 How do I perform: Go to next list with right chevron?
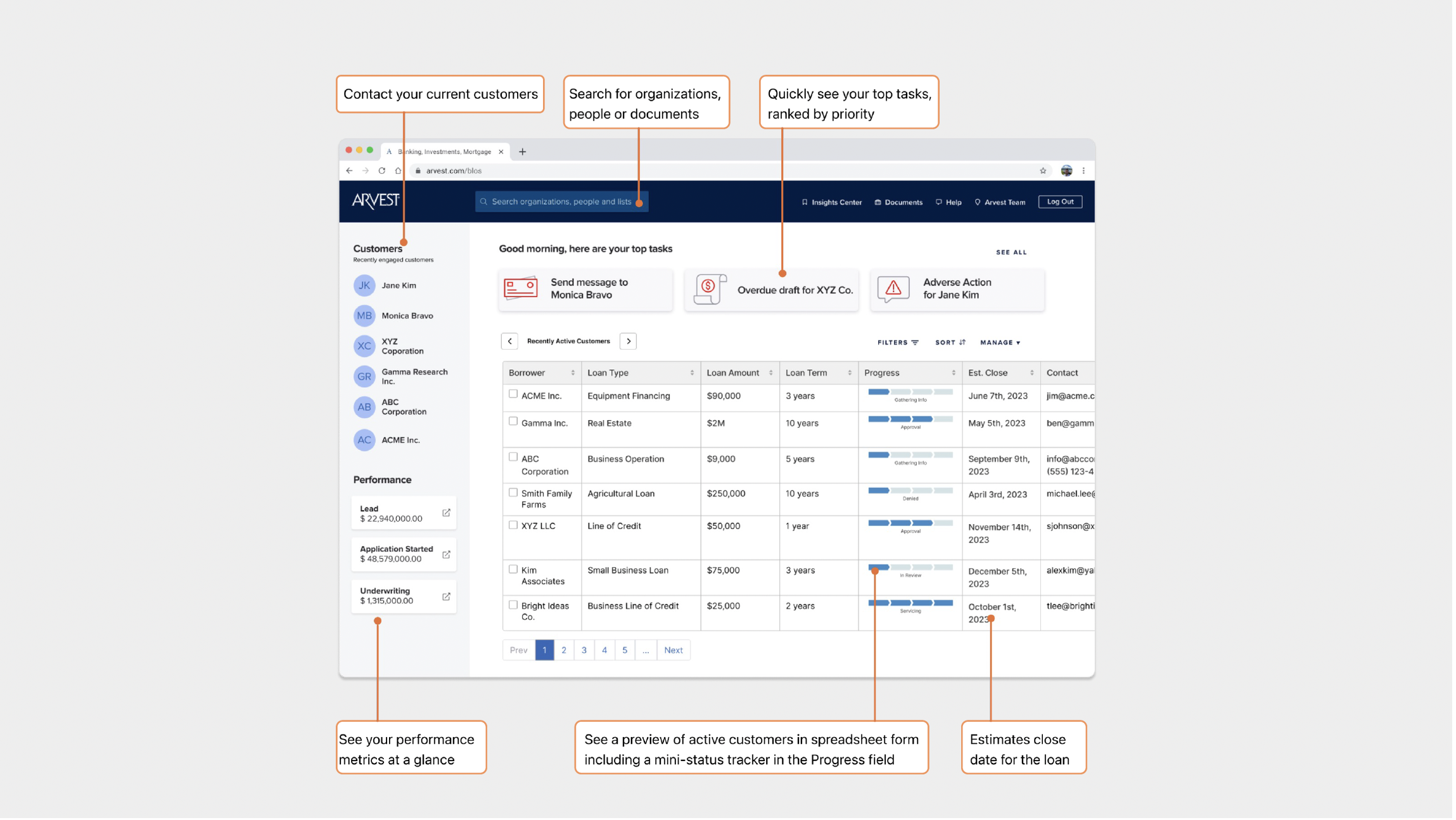(629, 342)
